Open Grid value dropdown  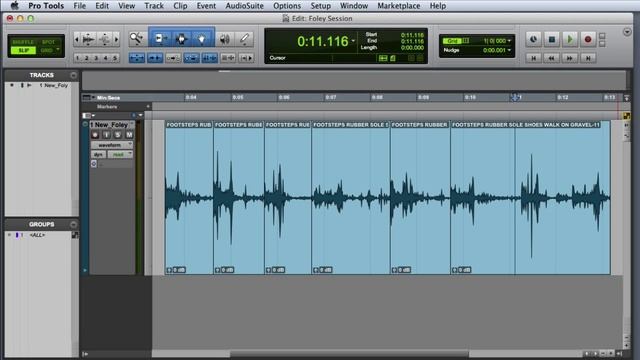pyautogui.click(x=509, y=41)
